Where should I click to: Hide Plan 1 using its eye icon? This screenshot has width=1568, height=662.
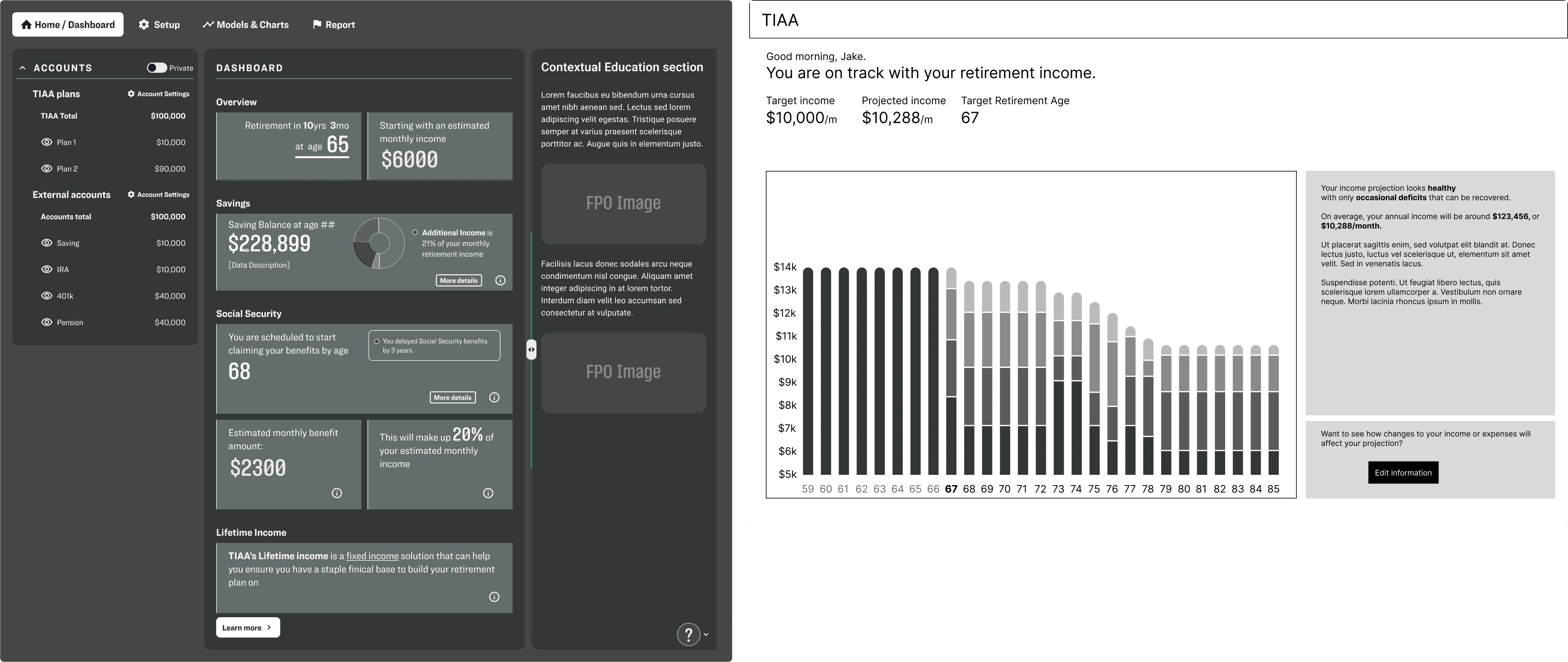tap(46, 143)
